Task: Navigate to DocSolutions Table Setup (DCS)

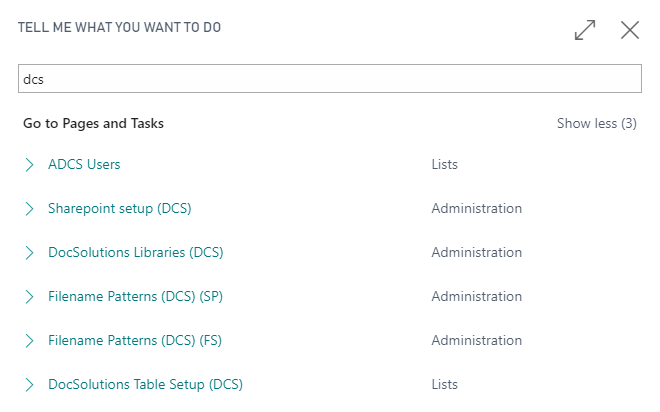Action: [145, 385]
